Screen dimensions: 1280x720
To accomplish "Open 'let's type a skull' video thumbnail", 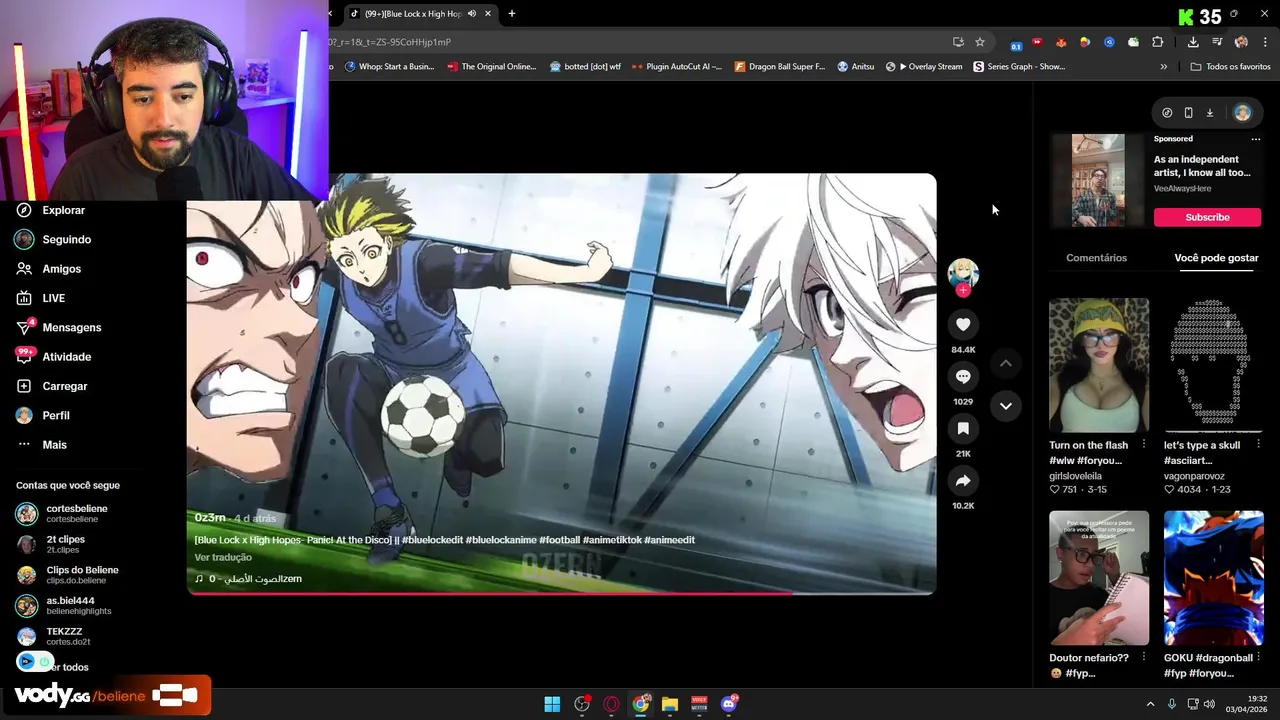I will pyautogui.click(x=1213, y=365).
